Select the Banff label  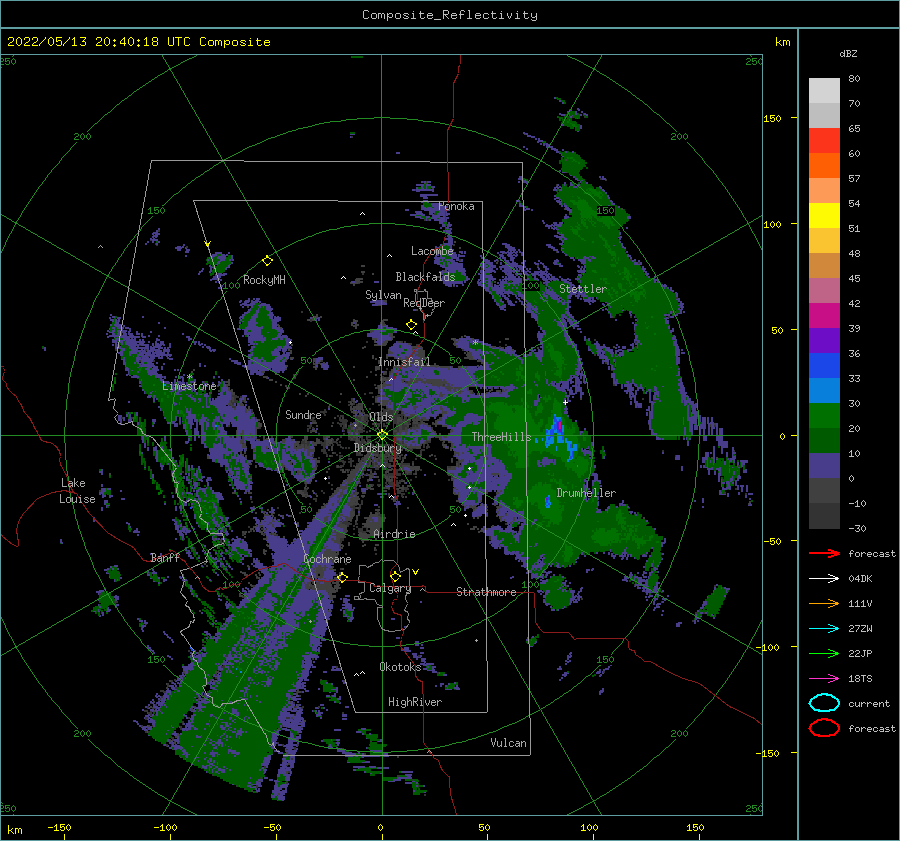pos(165,558)
